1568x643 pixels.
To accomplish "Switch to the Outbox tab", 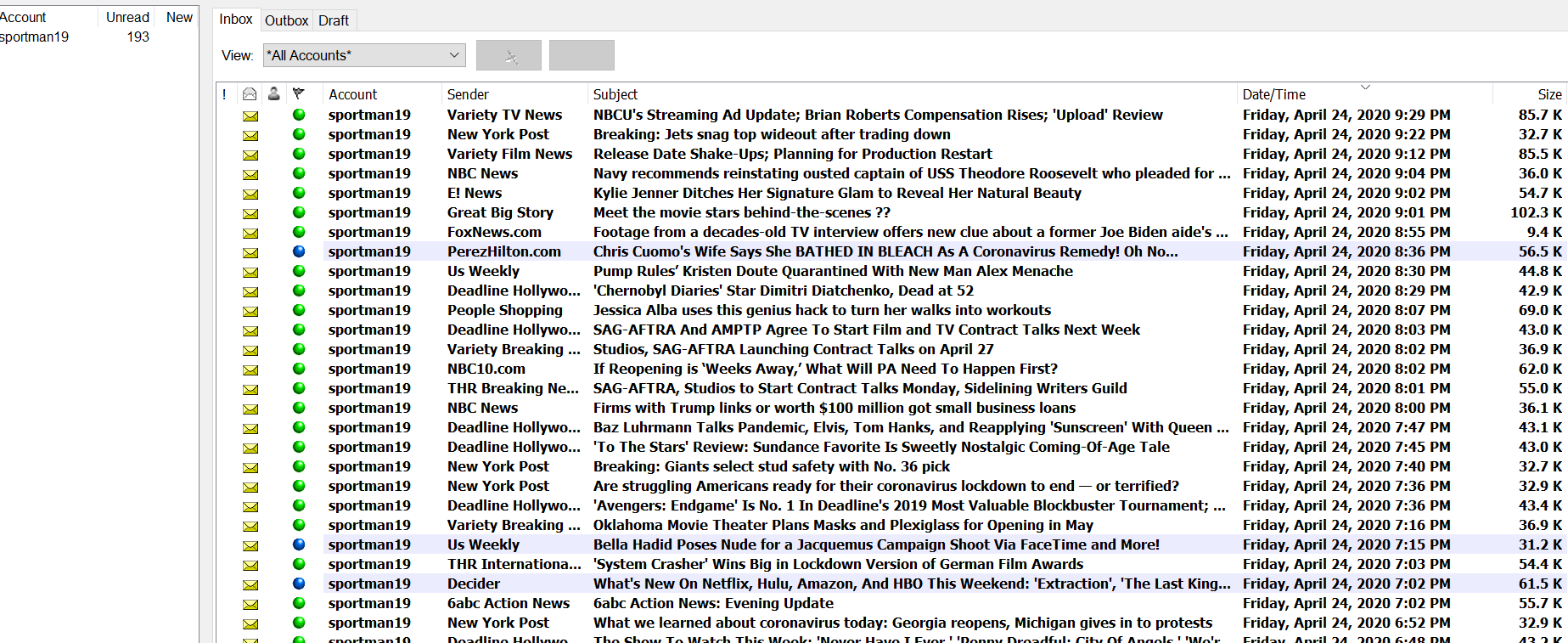I will pos(287,20).
